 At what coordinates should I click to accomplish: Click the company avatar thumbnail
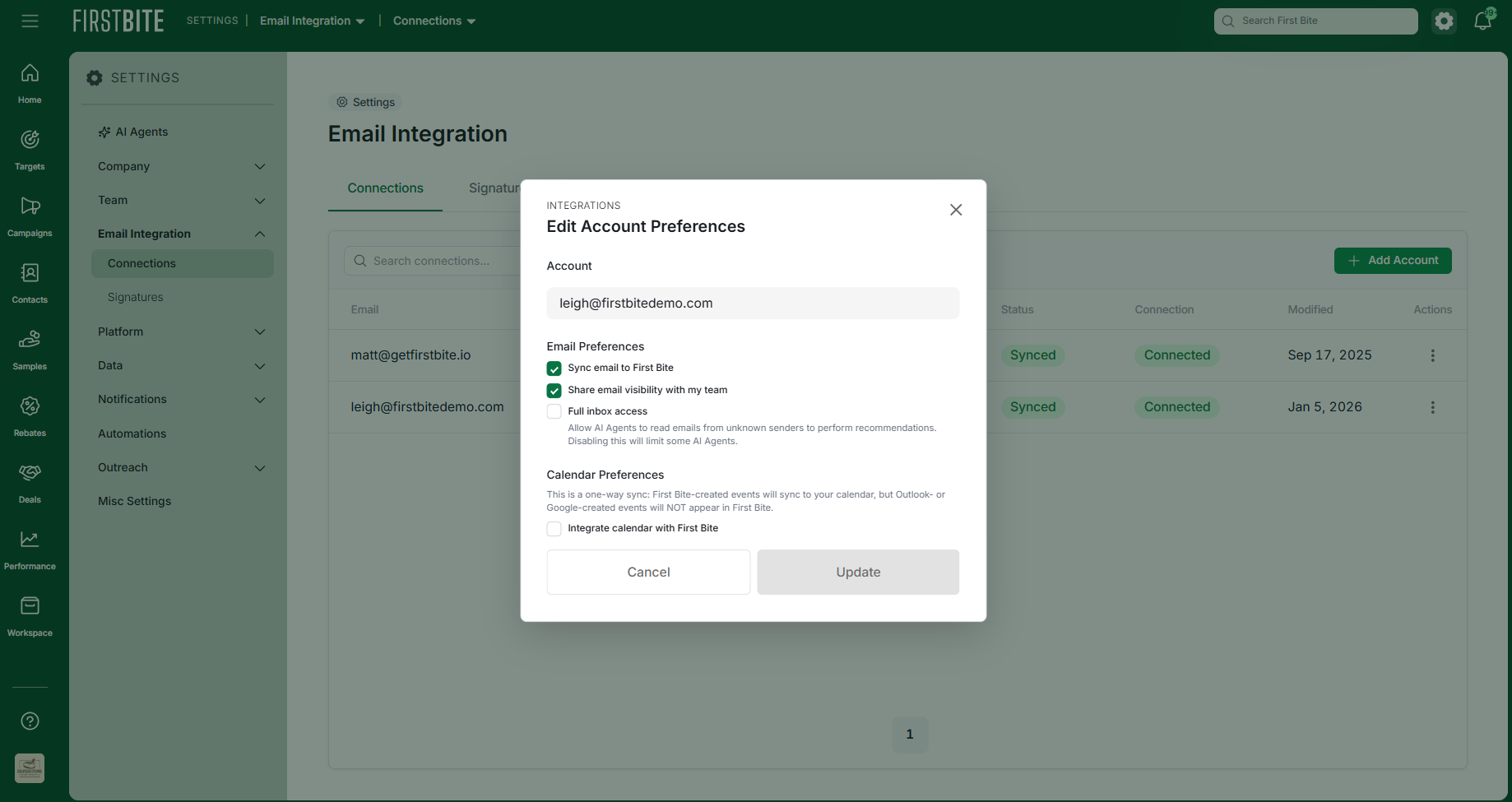coord(30,768)
